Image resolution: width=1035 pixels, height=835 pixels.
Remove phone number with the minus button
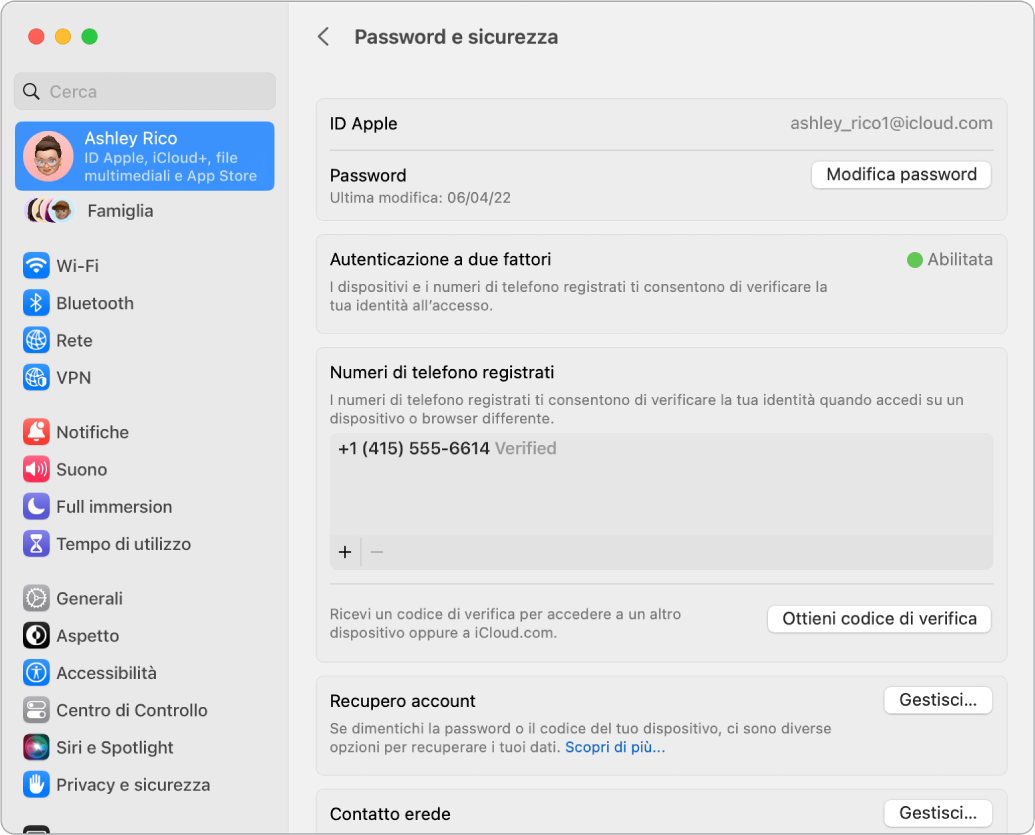(x=378, y=551)
